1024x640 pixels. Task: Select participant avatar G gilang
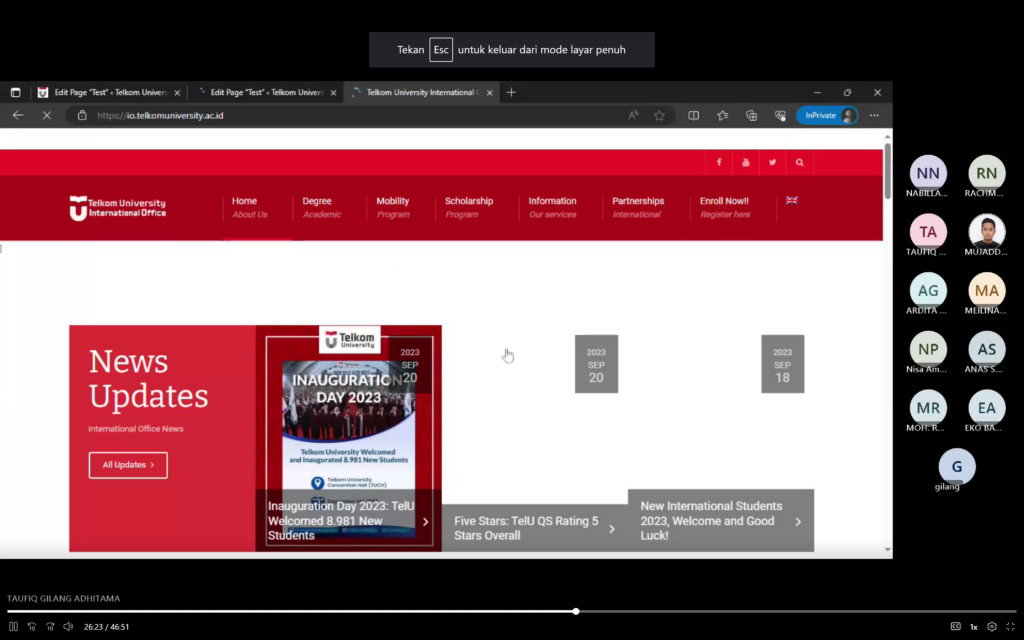[957, 467]
